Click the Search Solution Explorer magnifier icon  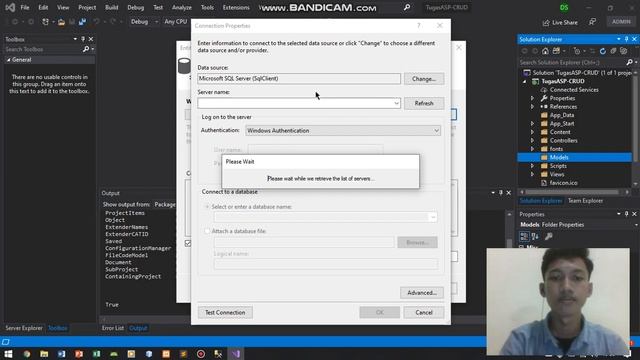629,62
